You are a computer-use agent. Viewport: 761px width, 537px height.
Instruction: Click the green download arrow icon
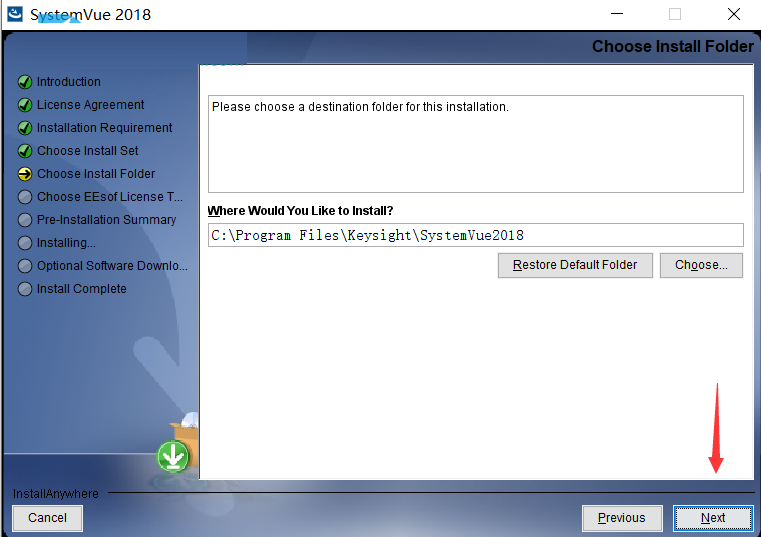tap(173, 456)
